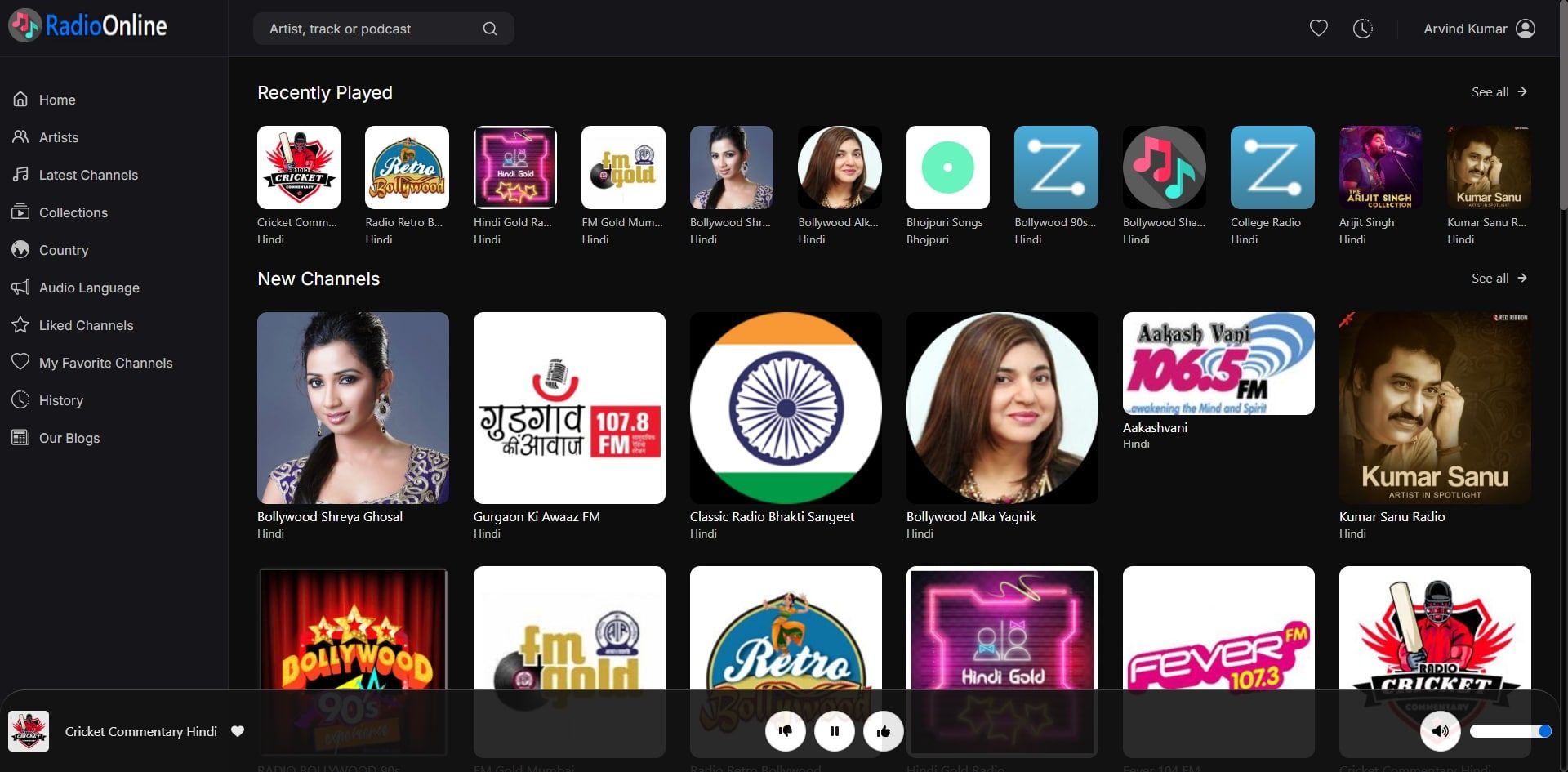Play Bollywood 90s recently played channel
1568x772 pixels.
coord(1056,167)
